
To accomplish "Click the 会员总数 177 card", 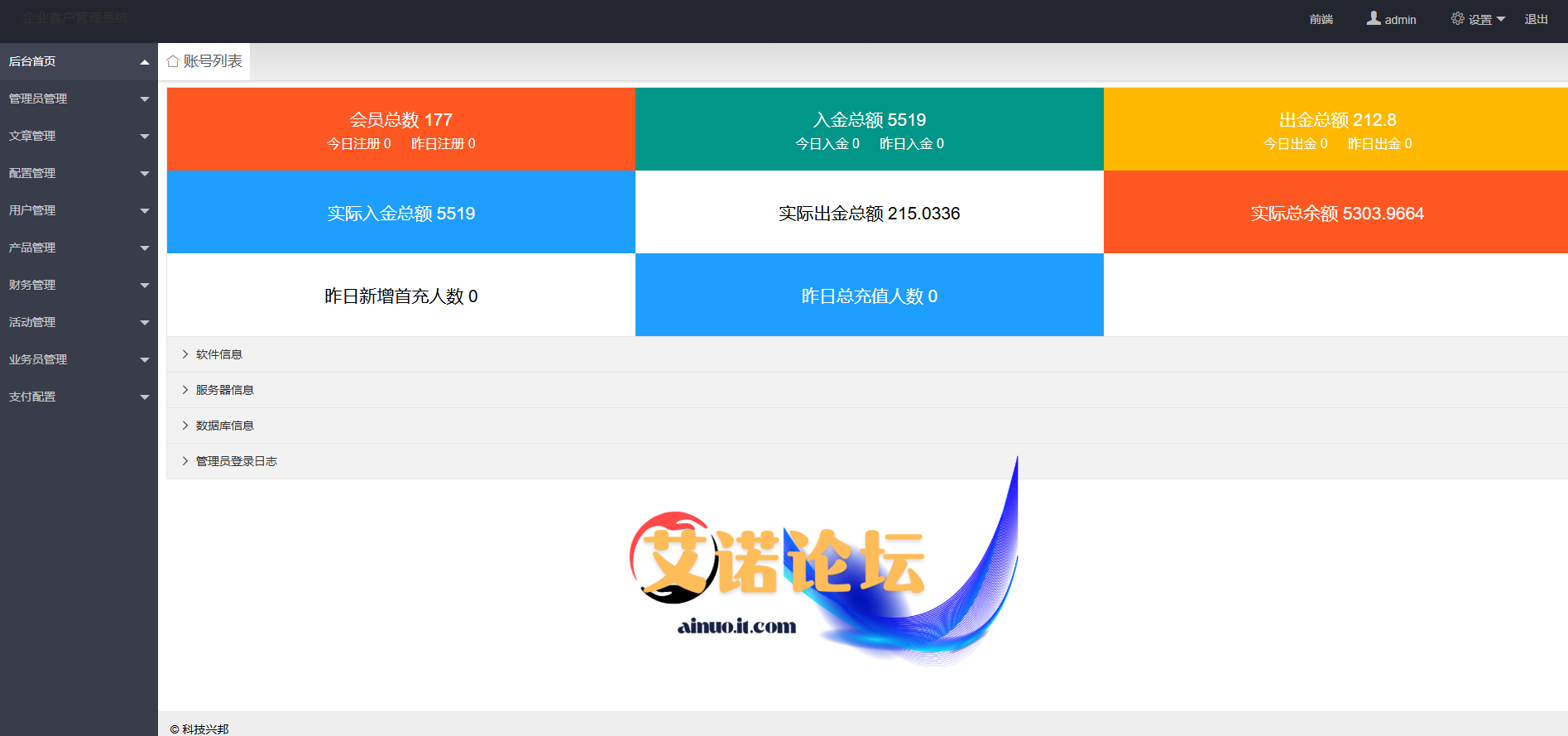I will click(x=401, y=129).
